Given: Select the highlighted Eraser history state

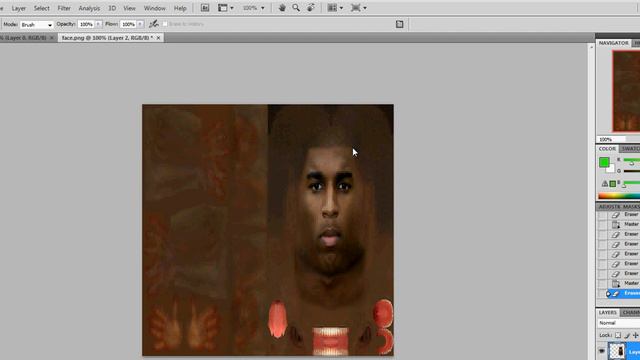Looking at the screenshot, I should [x=623, y=293].
